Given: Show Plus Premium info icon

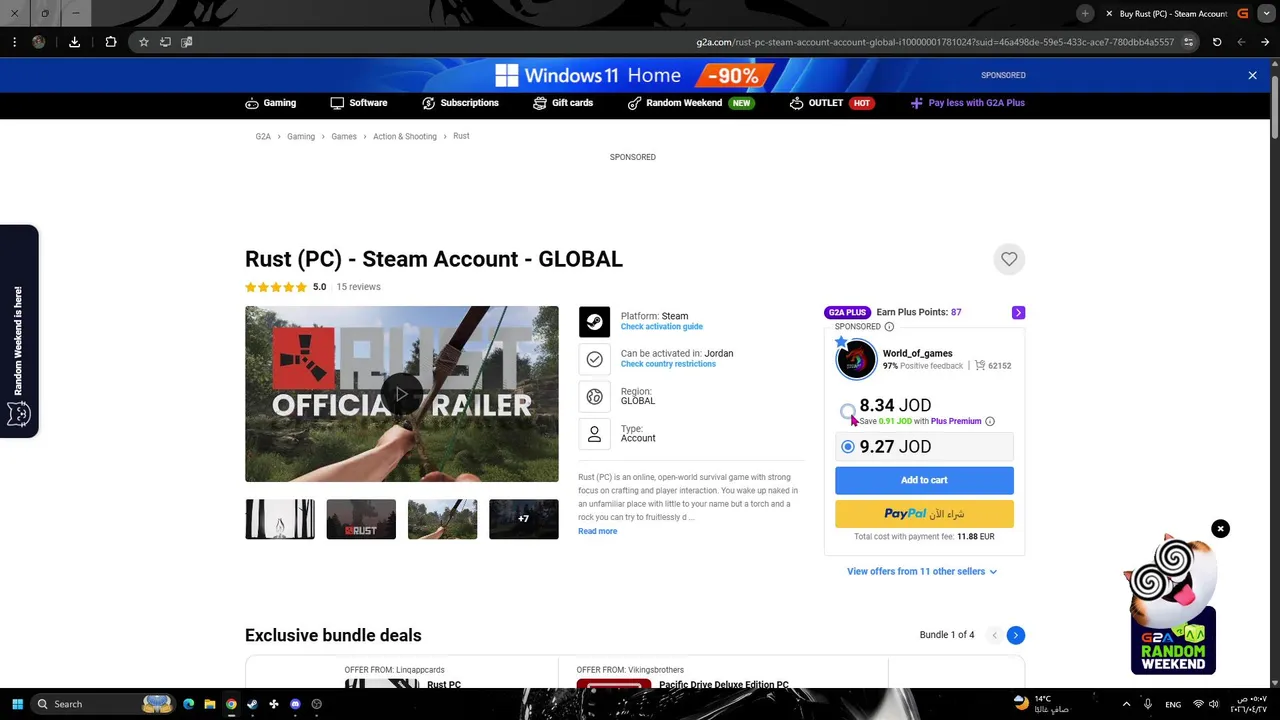Looking at the screenshot, I should coord(990,421).
